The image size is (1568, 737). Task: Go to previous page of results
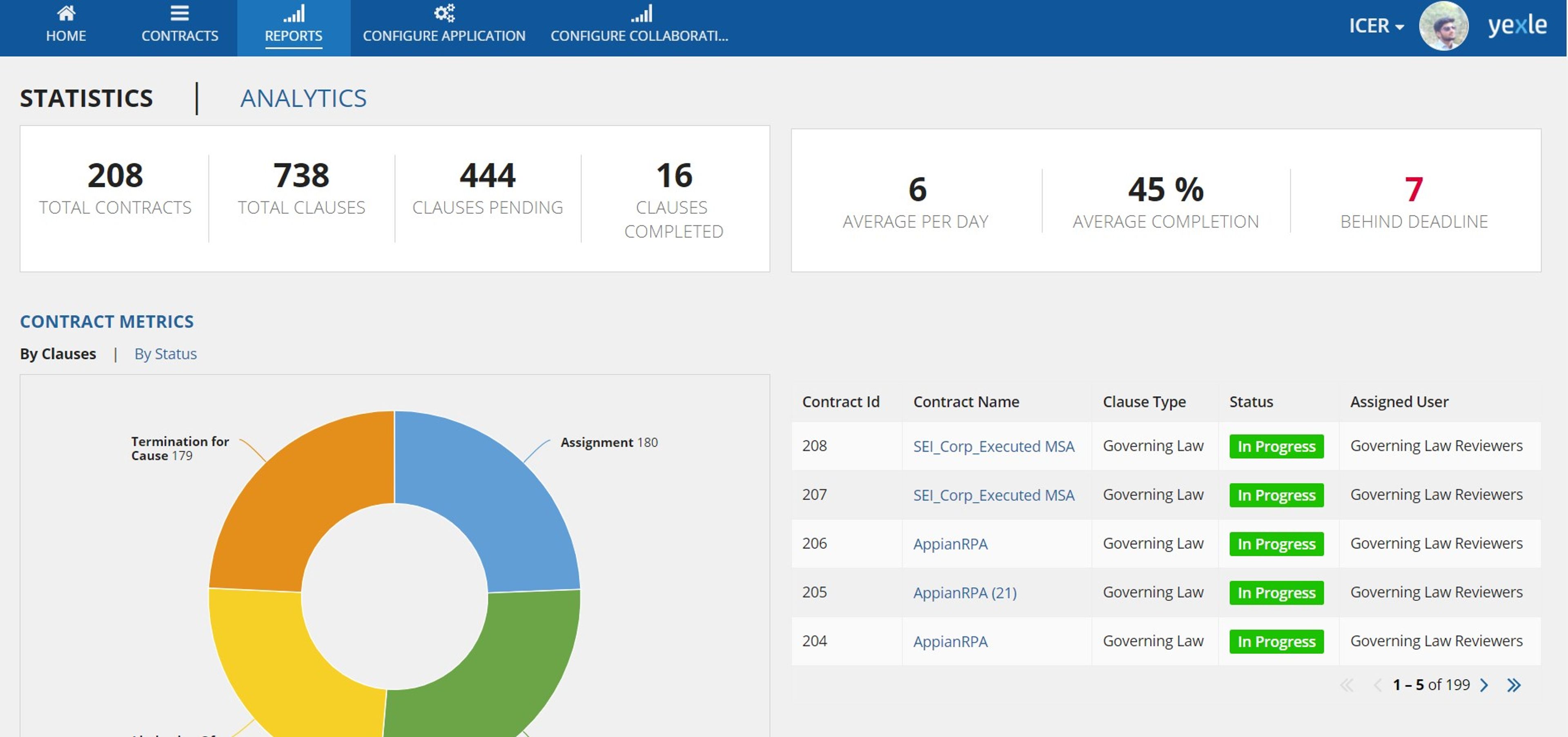click(1377, 685)
